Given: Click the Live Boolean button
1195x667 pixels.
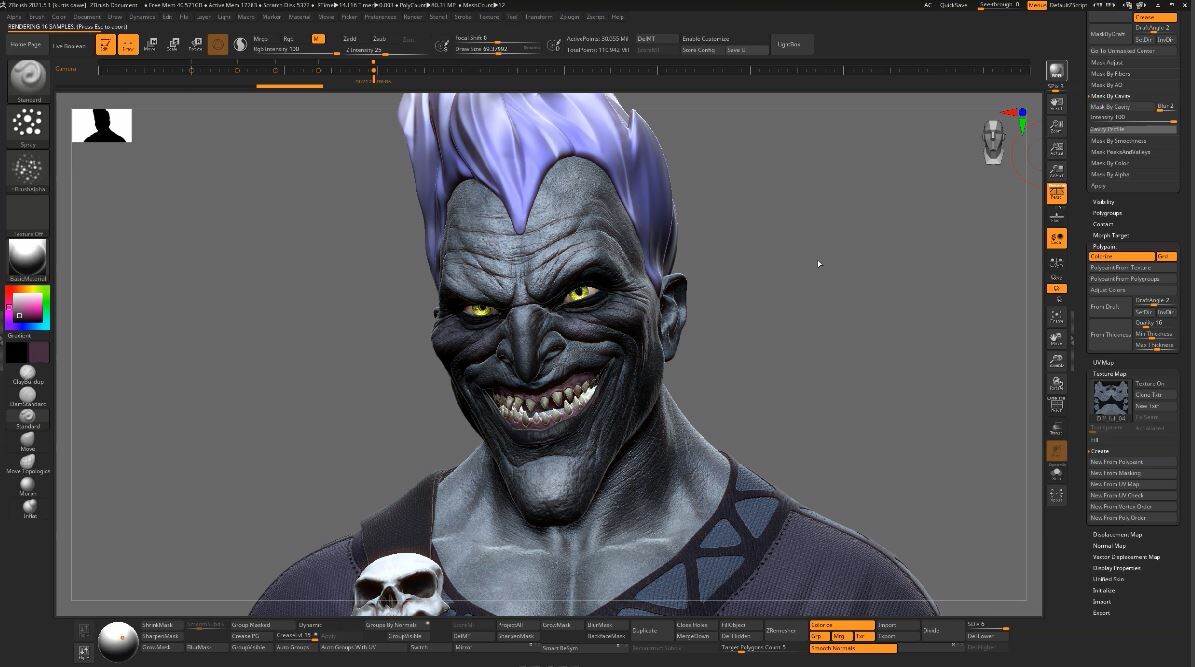Looking at the screenshot, I should 69,46.
